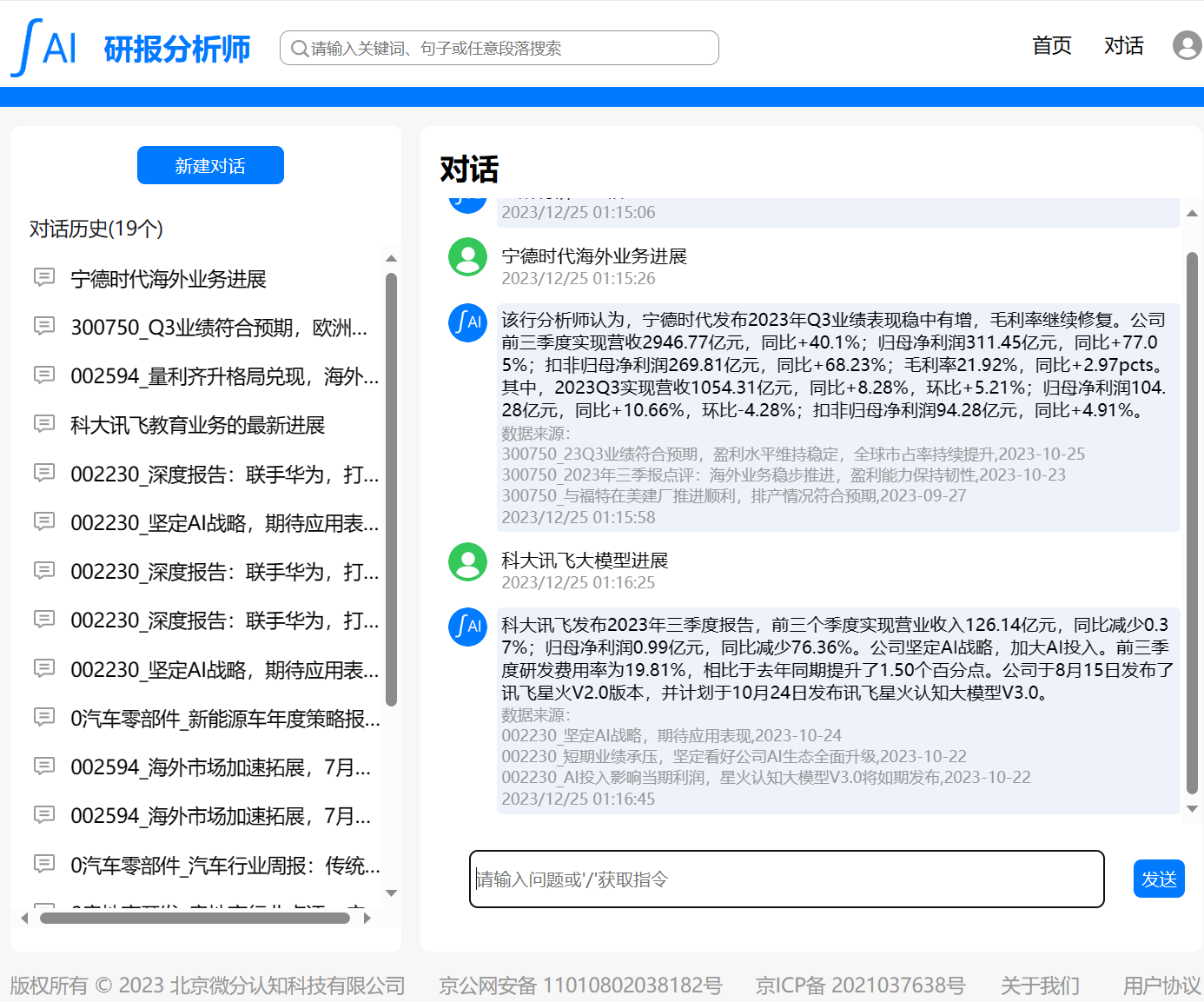Click history list vertical scrollbar thumb
1204x1002 pixels.
pyautogui.click(x=391, y=489)
